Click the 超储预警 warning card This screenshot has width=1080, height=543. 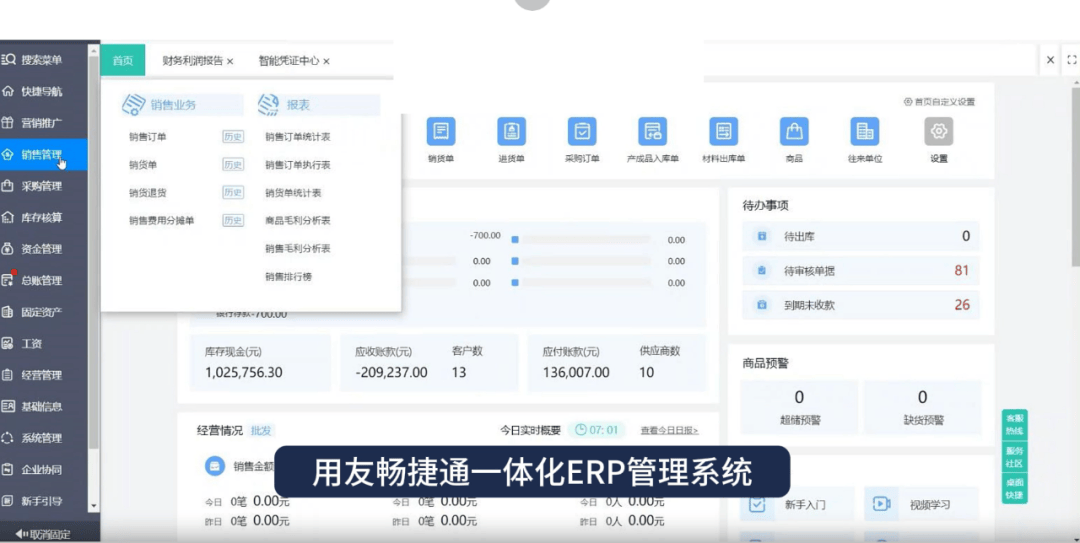click(799, 407)
